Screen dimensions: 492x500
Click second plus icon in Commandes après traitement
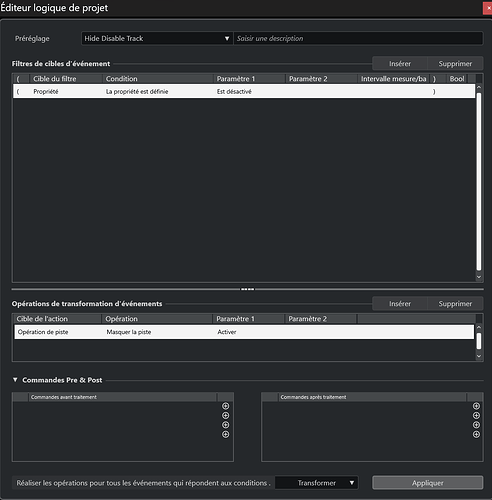[x=476, y=415]
